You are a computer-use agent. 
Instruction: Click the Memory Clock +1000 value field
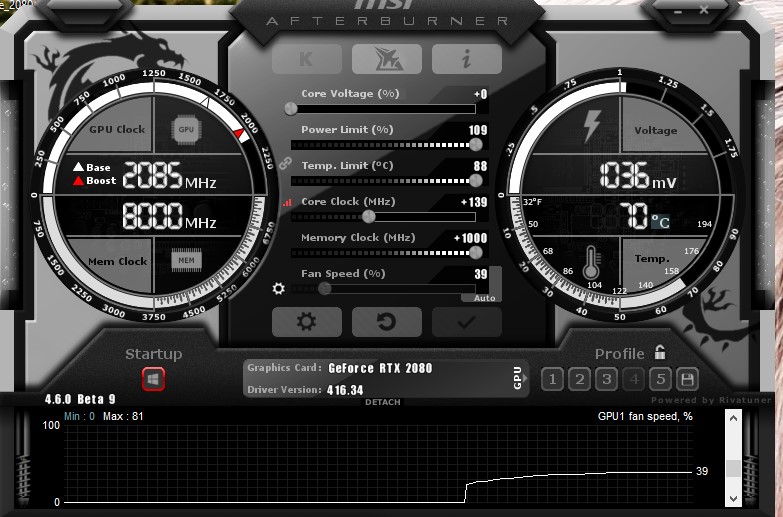pos(470,238)
